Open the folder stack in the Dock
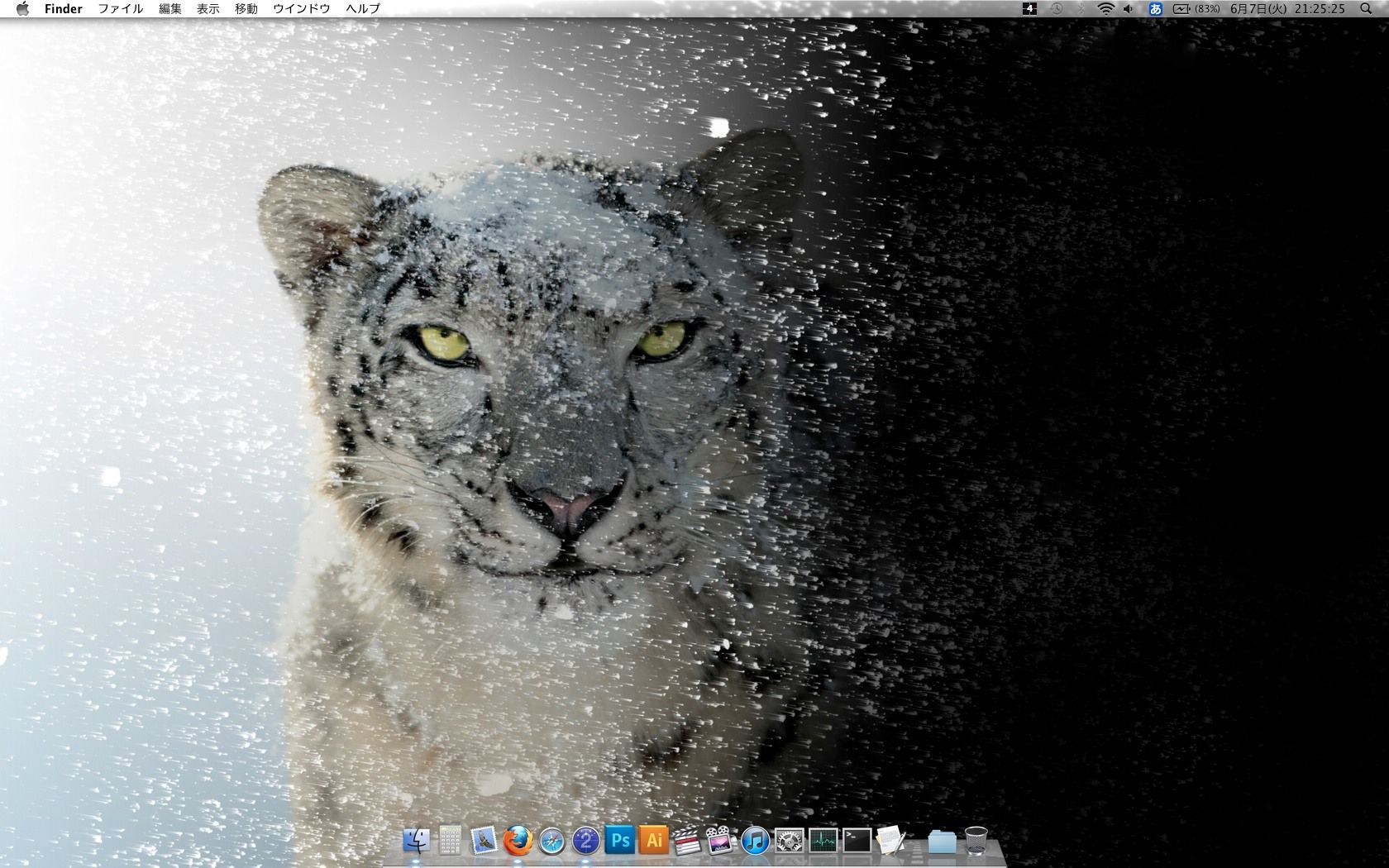This screenshot has width=1389, height=868. 942,842
